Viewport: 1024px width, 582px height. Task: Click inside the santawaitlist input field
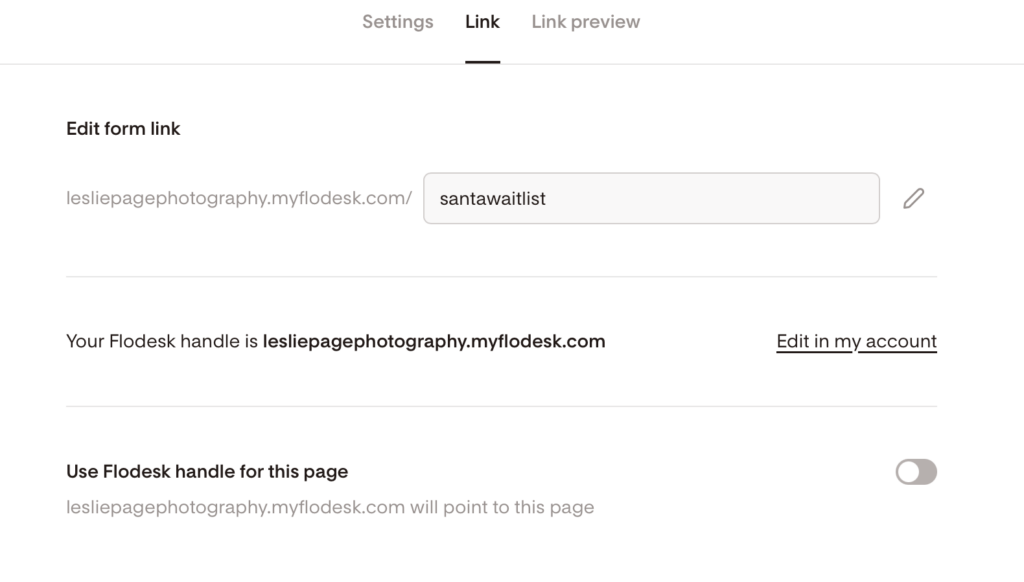(651, 198)
